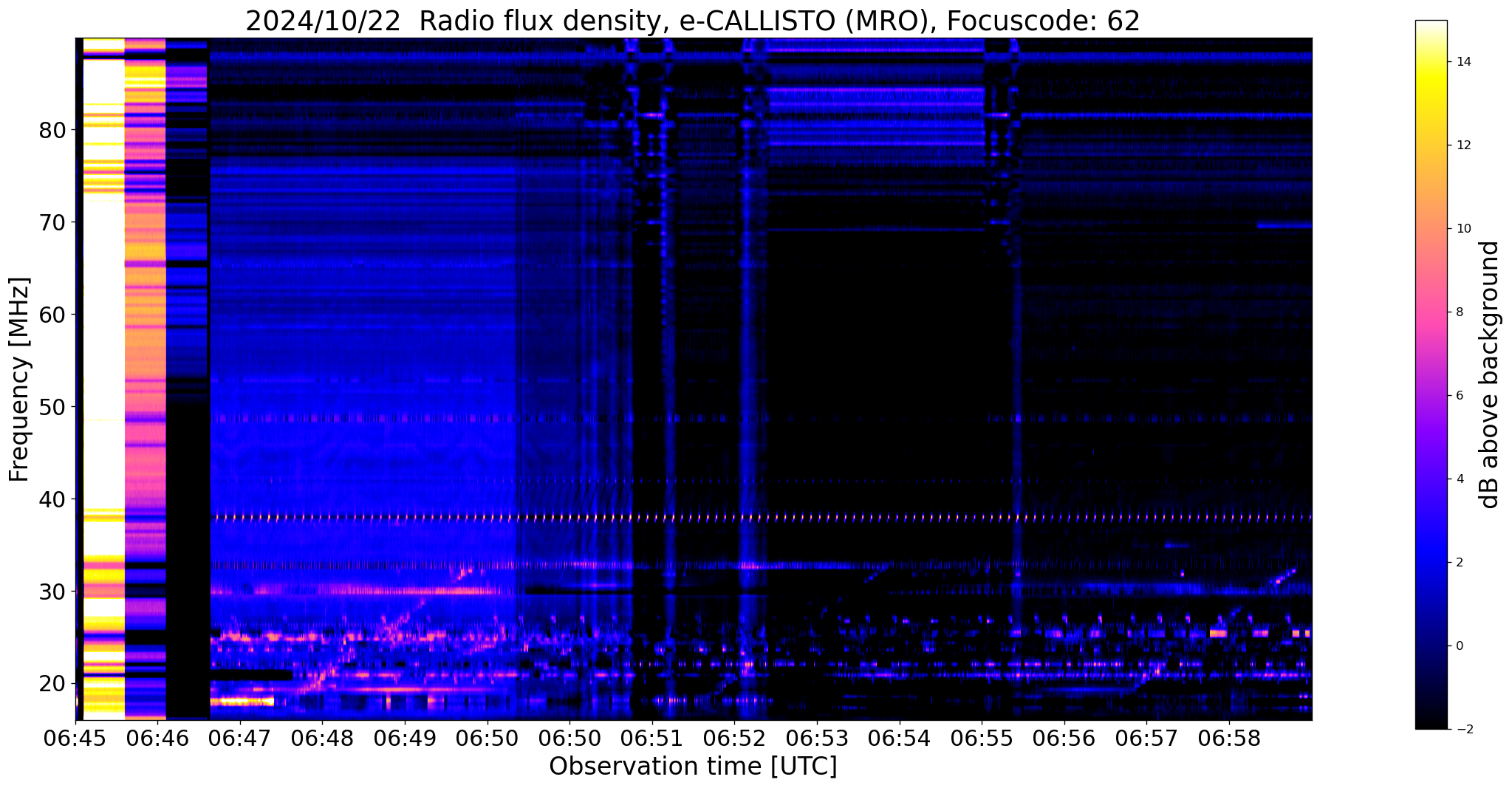Click the 30 MHz frequency tick label

[x=51, y=592]
